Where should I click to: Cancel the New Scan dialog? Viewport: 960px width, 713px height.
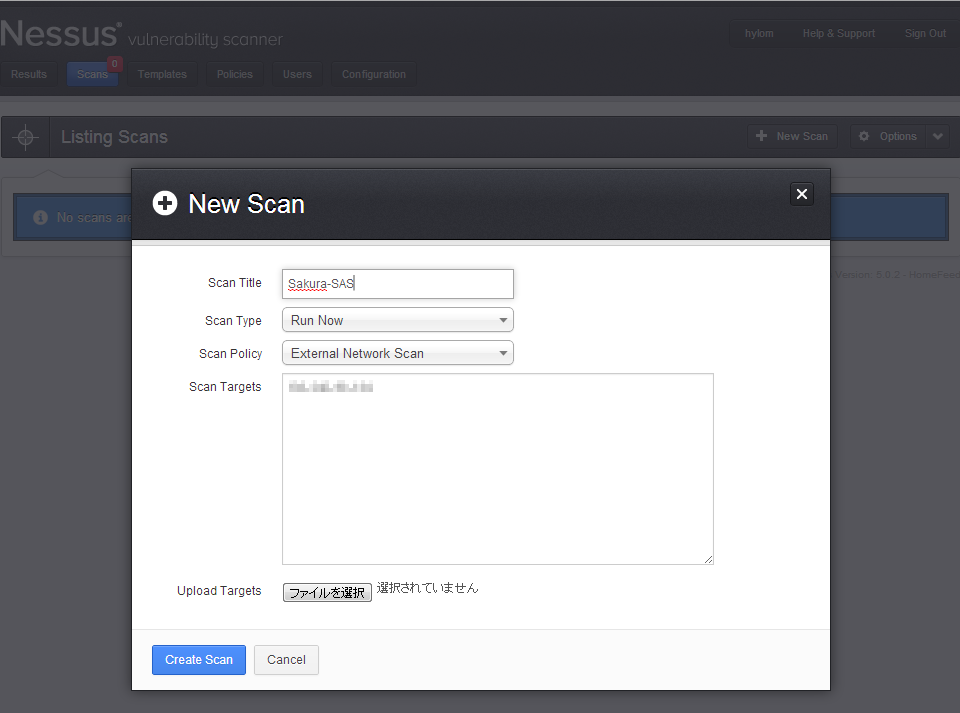click(x=287, y=660)
